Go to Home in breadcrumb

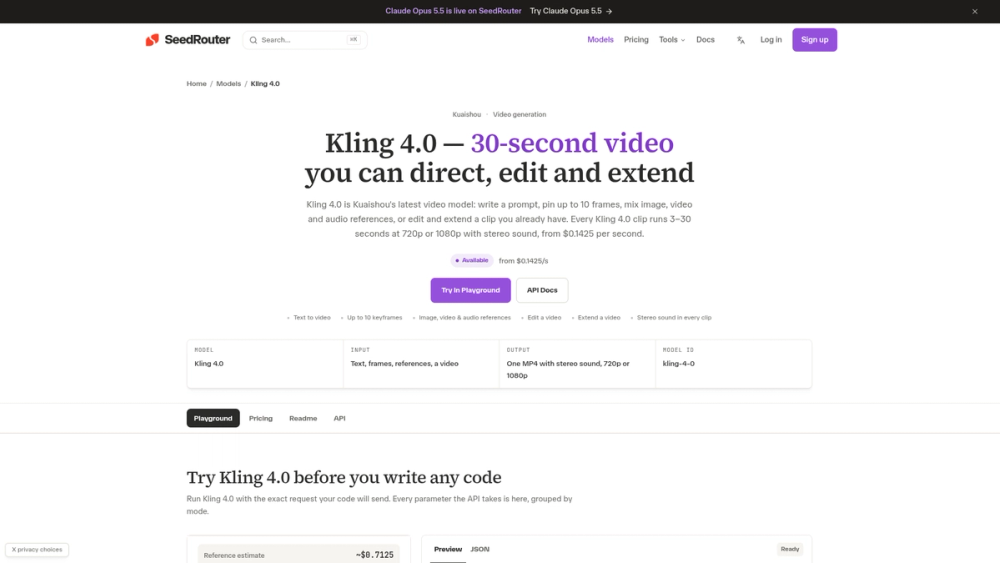(196, 84)
